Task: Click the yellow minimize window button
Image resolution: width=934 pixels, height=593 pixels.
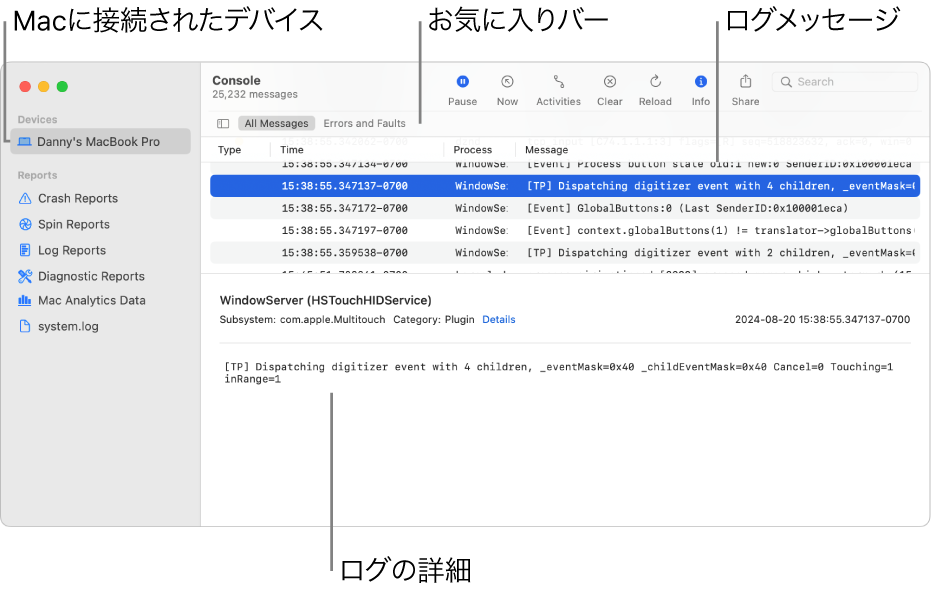Action: pyautogui.click(x=43, y=87)
